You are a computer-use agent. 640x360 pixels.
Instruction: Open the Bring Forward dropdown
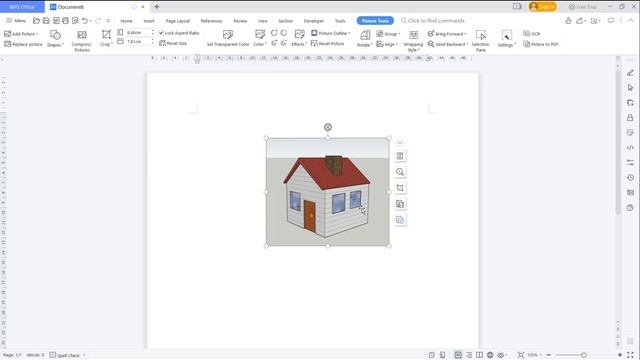447,34
